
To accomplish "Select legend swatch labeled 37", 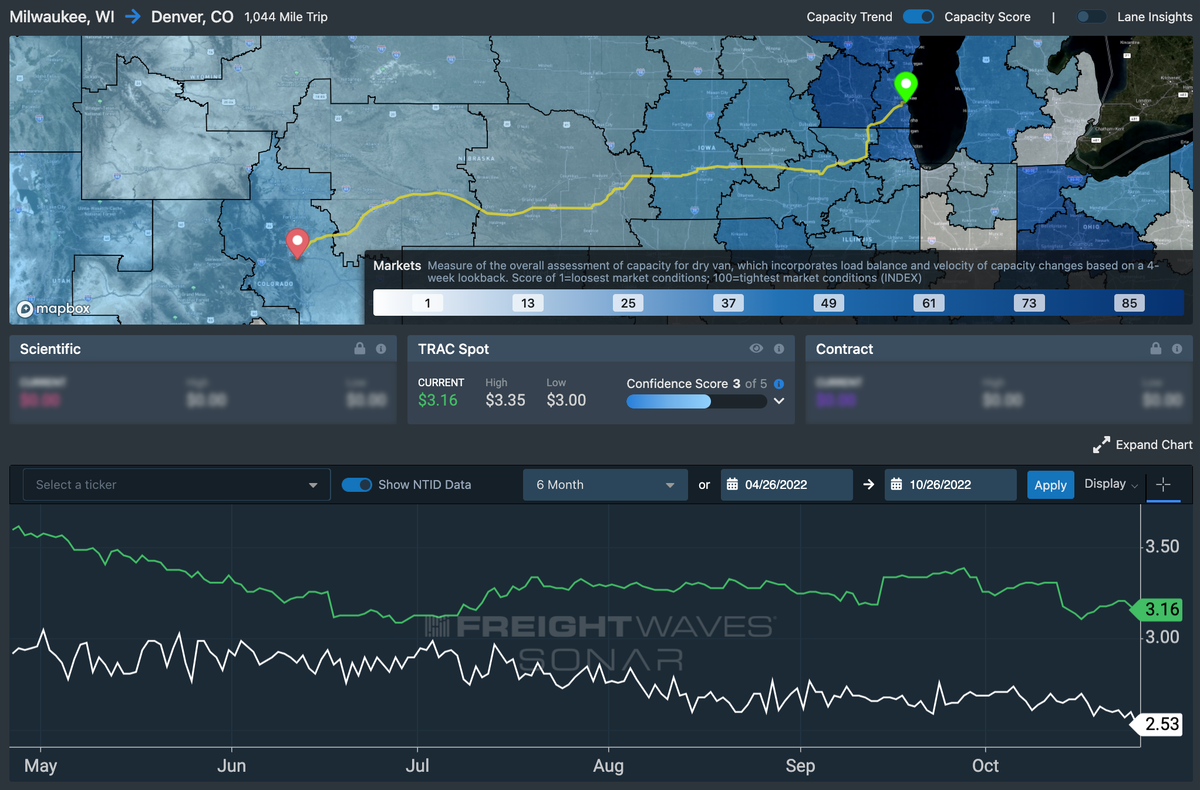I will tap(729, 303).
